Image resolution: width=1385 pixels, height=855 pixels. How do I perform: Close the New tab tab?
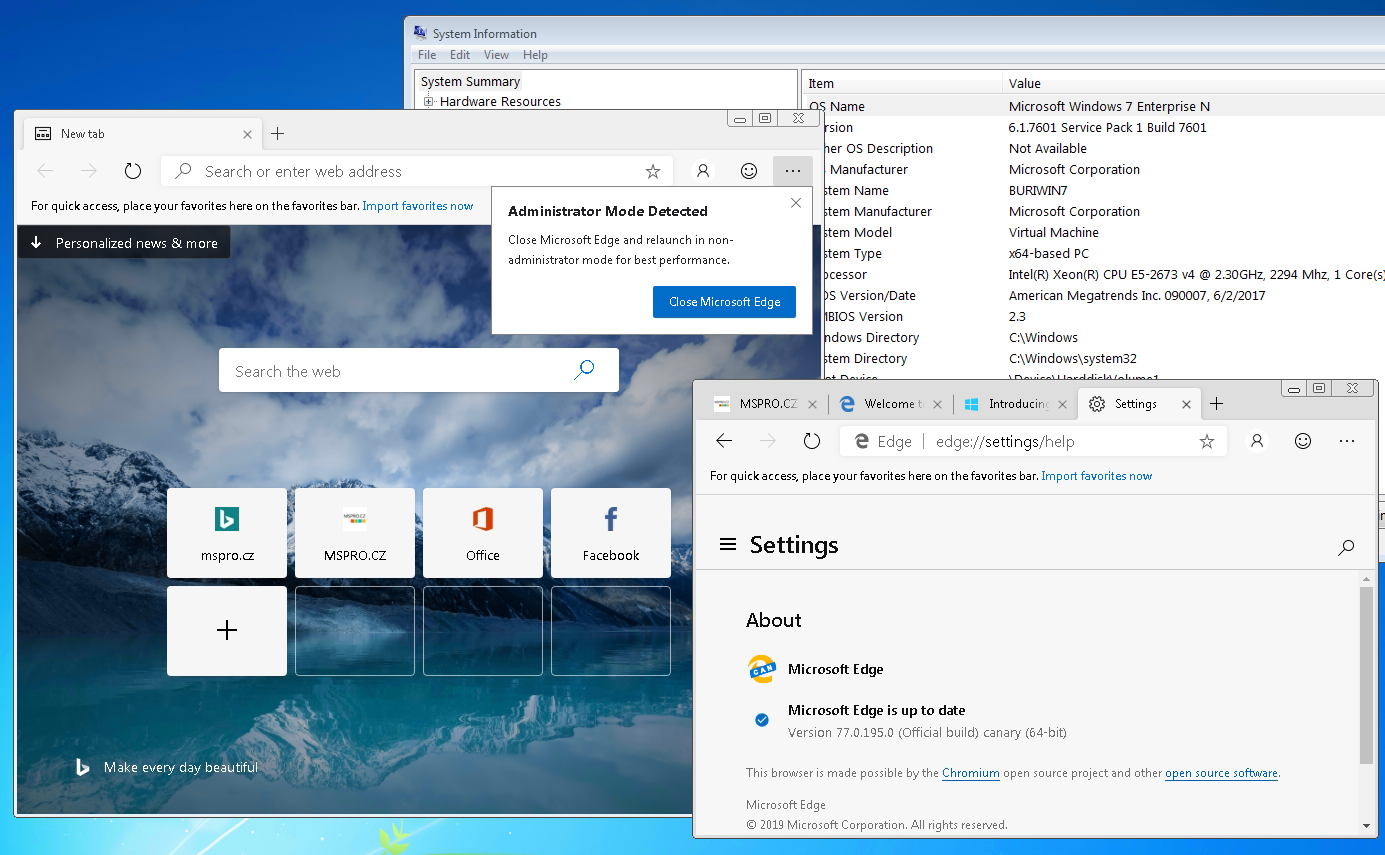pos(248,134)
